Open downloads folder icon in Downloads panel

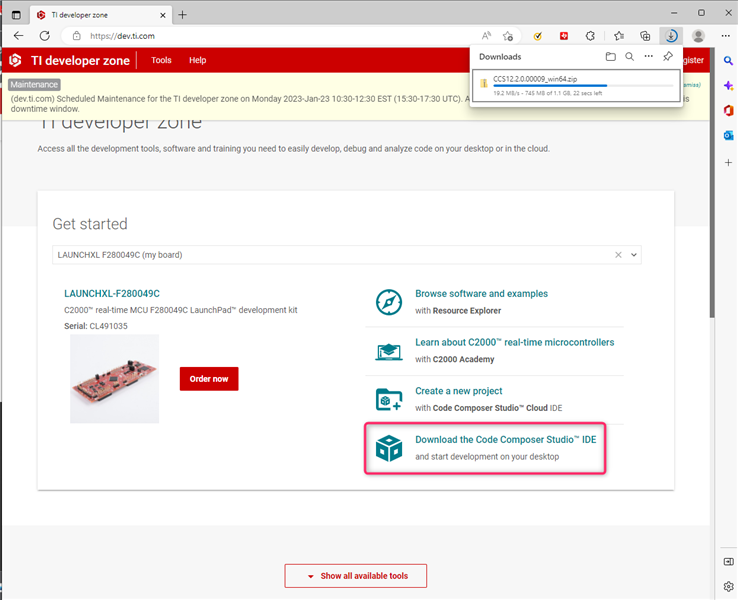(x=610, y=56)
